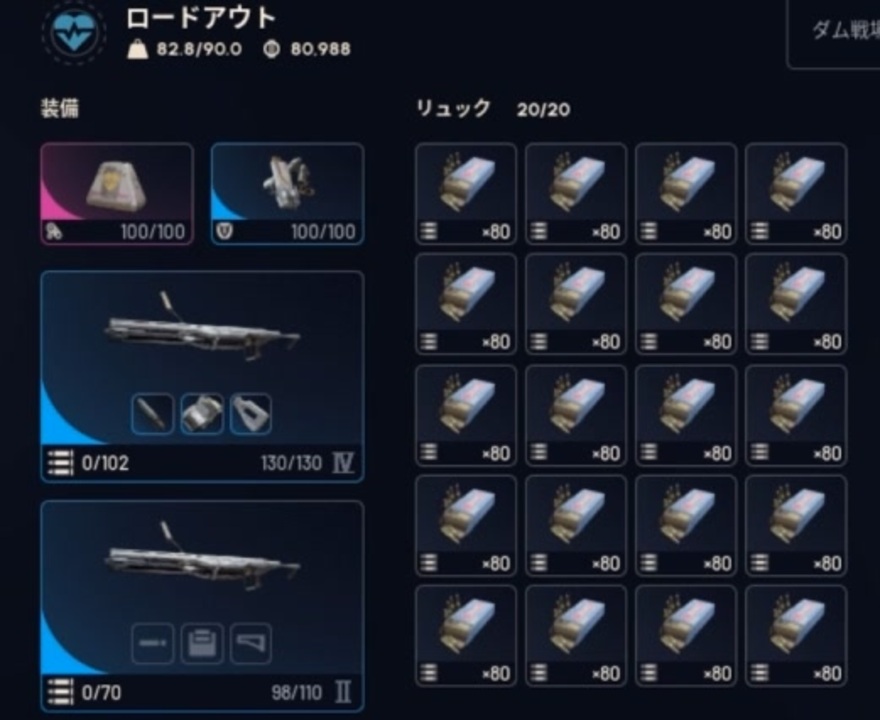Click the coin value icon 80,988
This screenshot has height=720, width=880.
[x=272, y=49]
